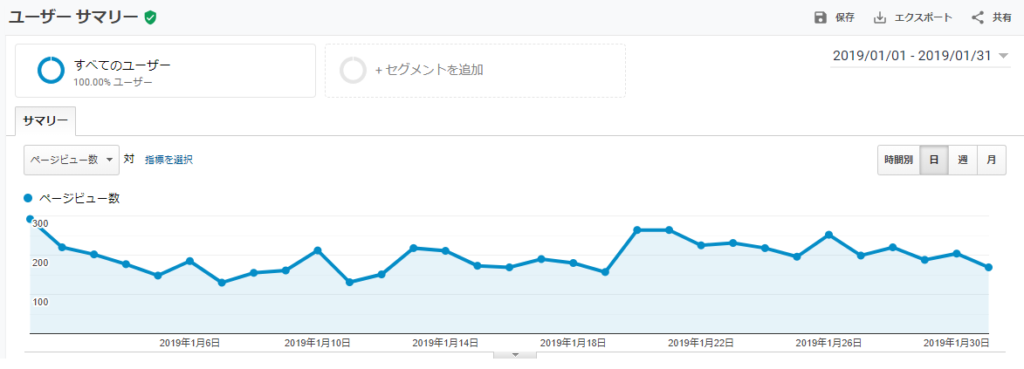Click the 2019年1月22日 axis label
1024x369 pixels.
click(701, 342)
